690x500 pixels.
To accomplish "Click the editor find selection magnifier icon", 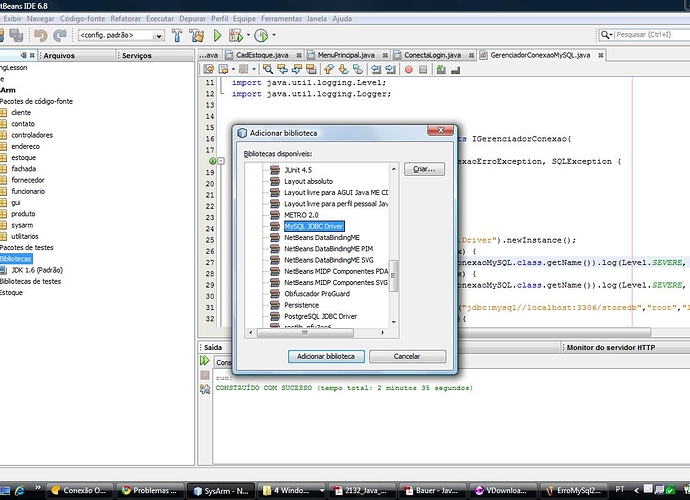I will click(268, 69).
